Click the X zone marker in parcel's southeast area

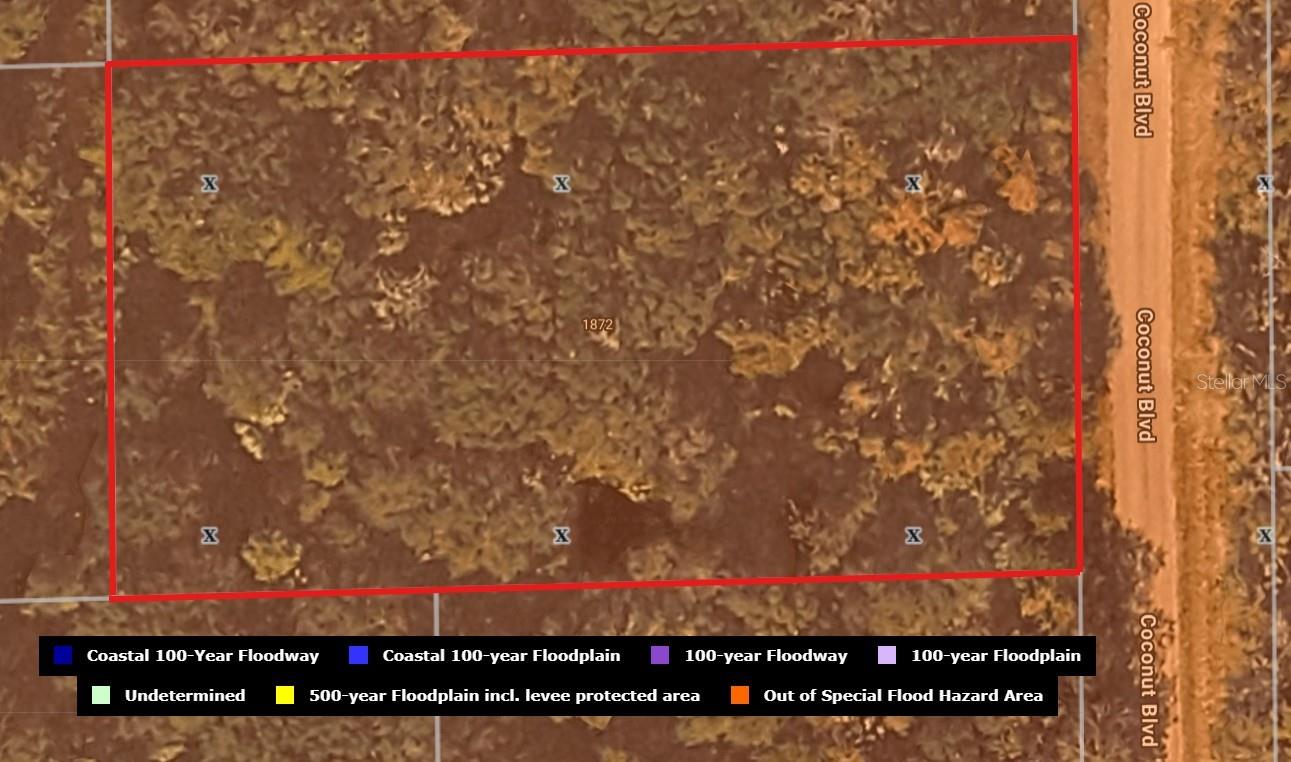point(913,536)
